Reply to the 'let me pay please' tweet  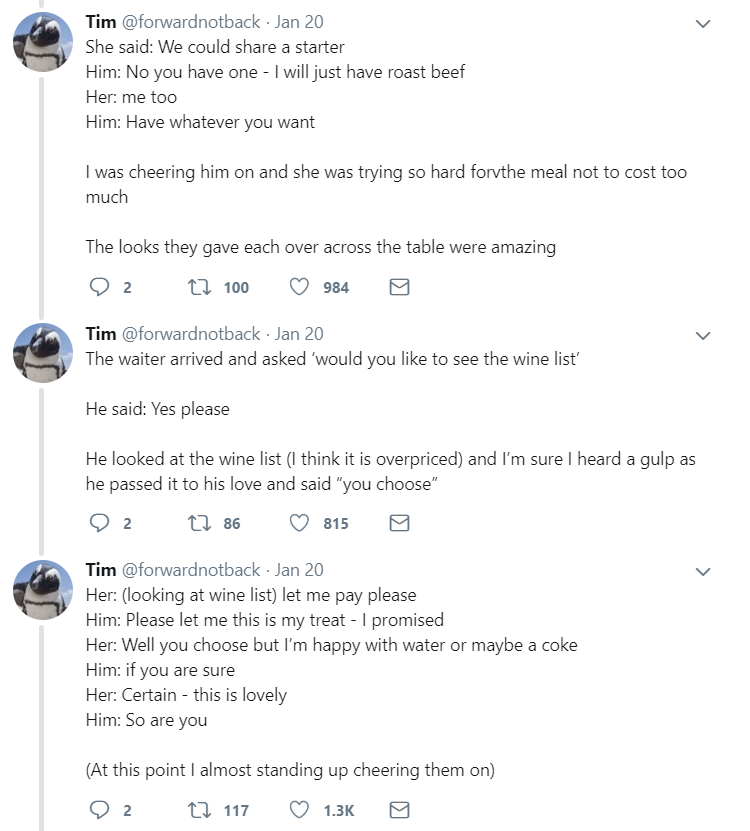[99, 809]
